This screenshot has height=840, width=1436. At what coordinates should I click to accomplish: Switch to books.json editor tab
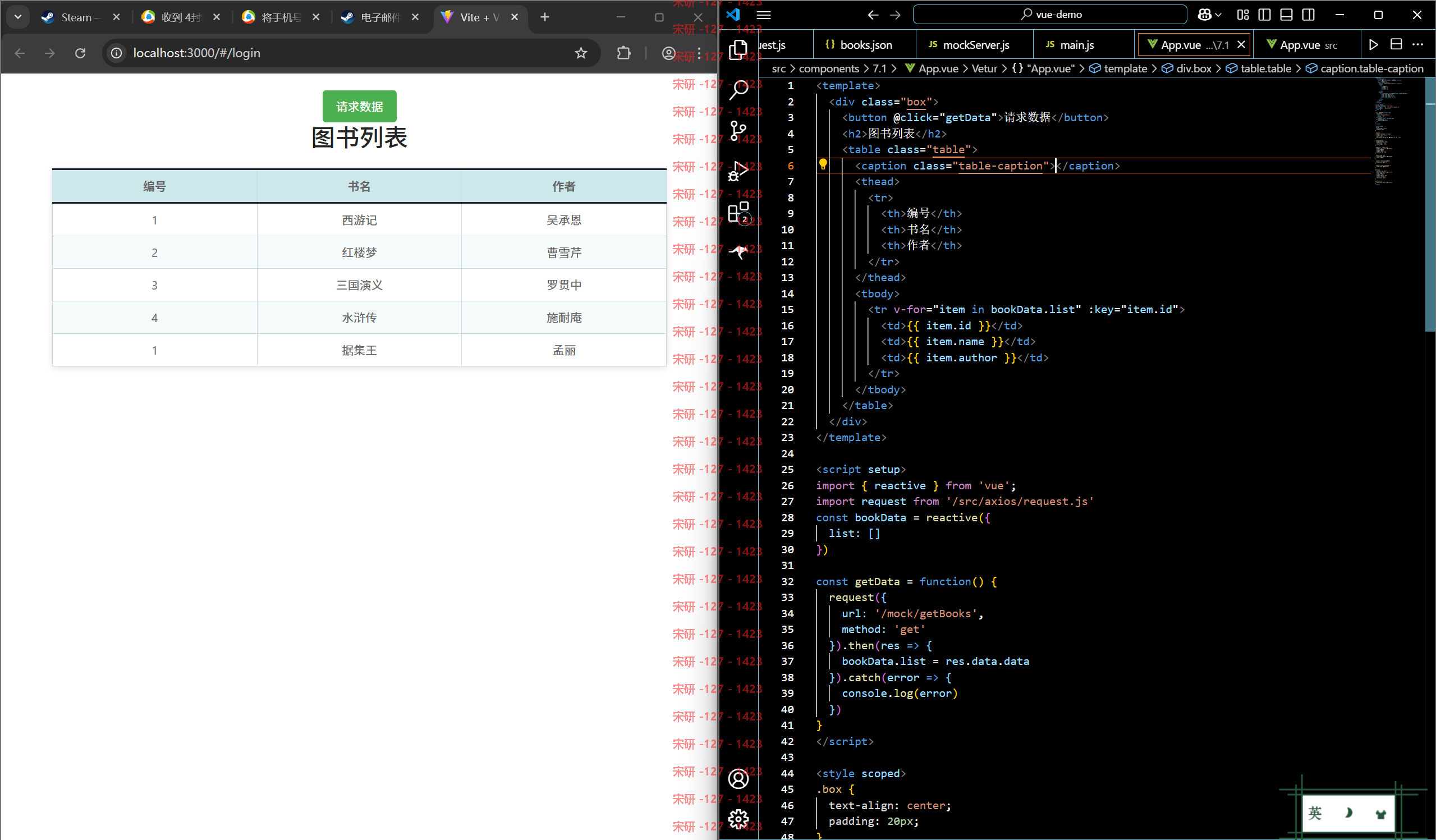[x=864, y=44]
